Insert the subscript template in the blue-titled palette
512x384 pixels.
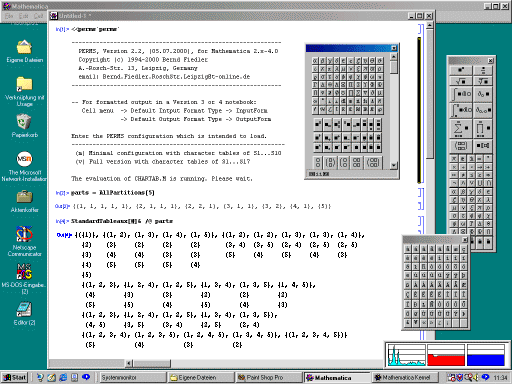[x=328, y=125]
